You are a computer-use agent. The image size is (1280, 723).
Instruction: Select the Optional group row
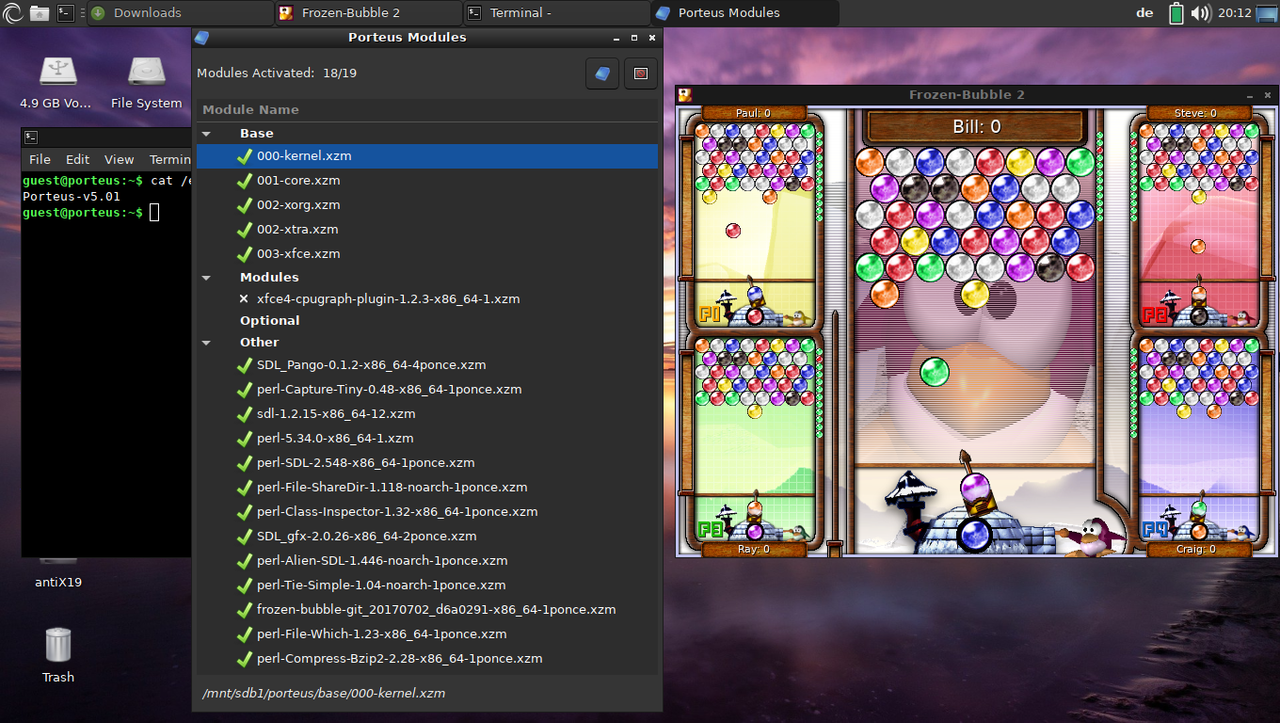click(428, 321)
